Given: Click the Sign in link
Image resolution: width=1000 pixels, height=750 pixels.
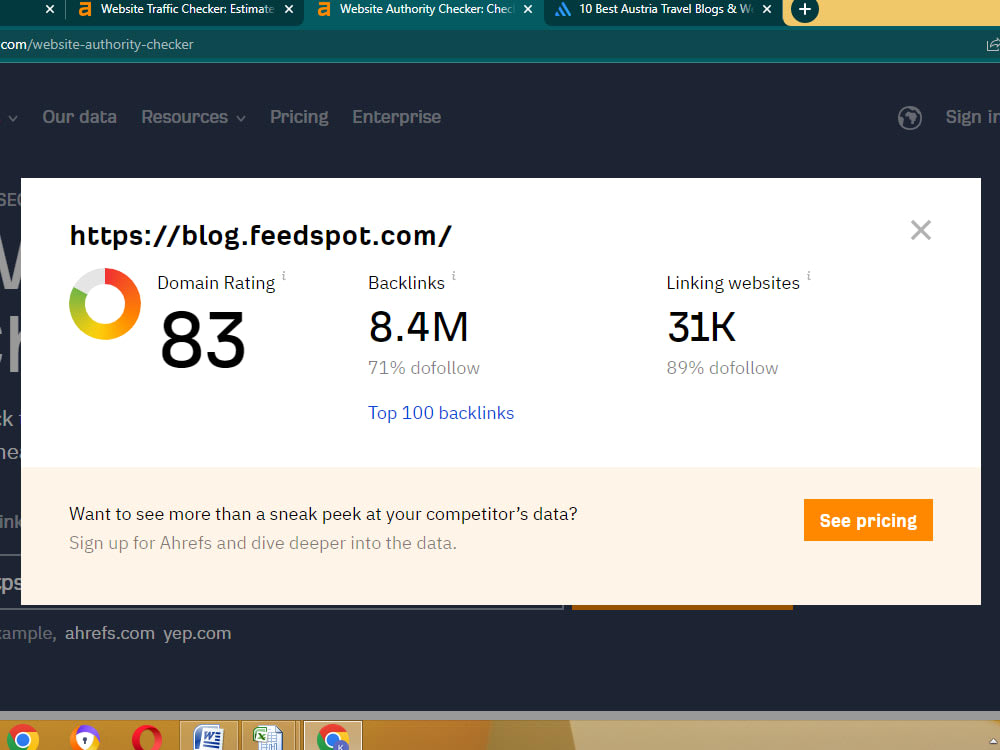Looking at the screenshot, I should point(973,117).
